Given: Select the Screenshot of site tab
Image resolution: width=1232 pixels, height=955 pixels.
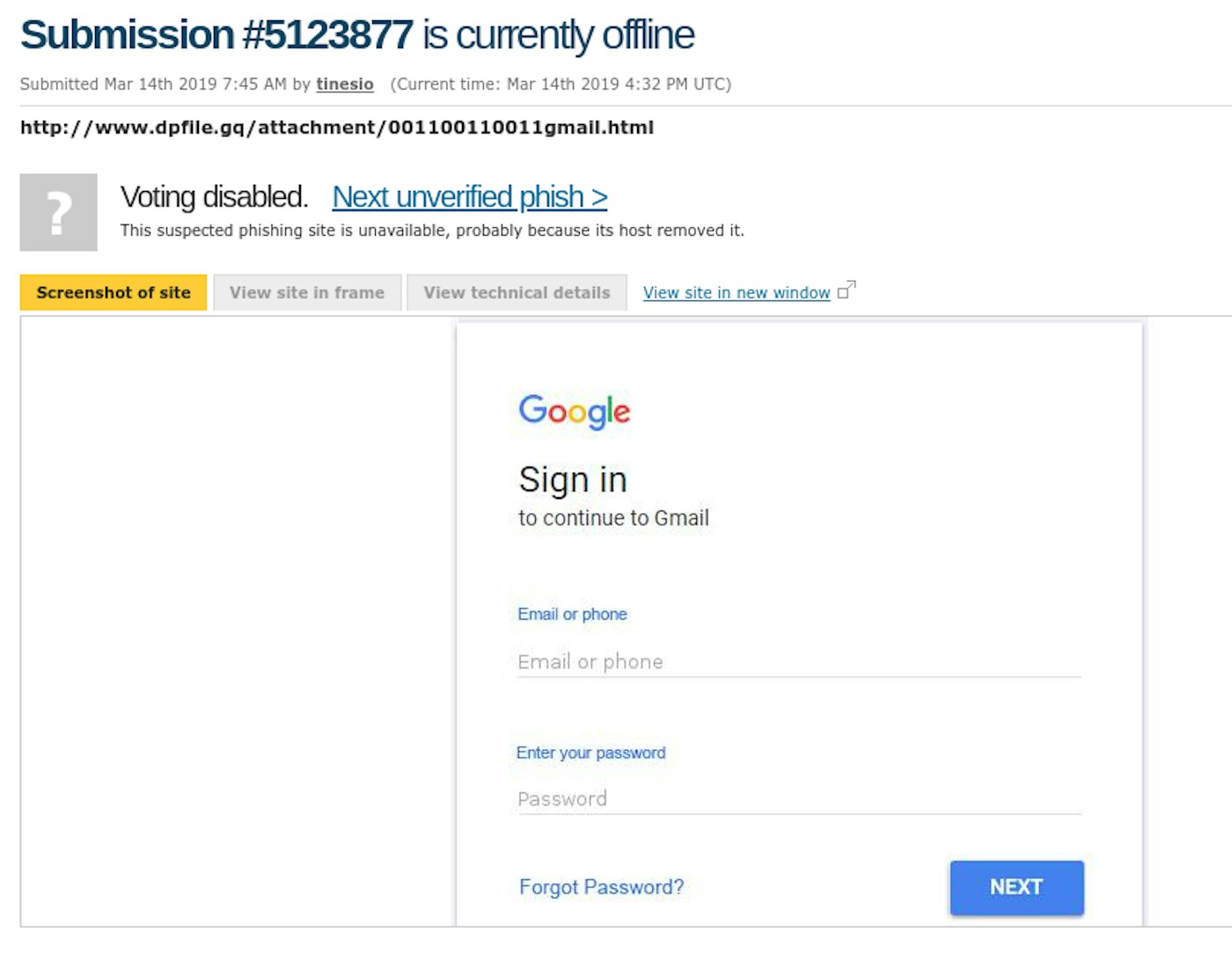Looking at the screenshot, I should pyautogui.click(x=114, y=292).
